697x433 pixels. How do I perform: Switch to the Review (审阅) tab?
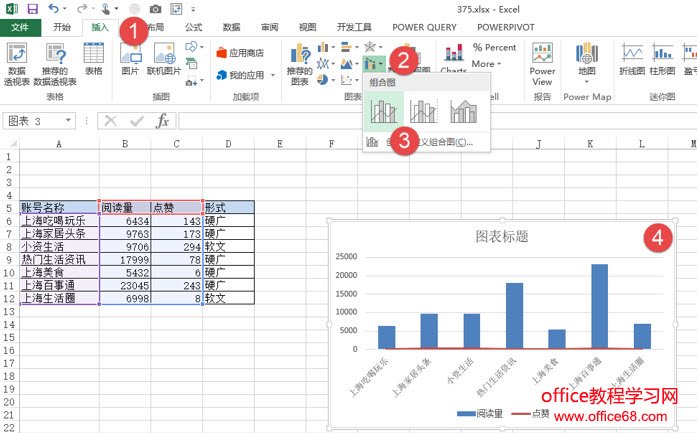click(x=269, y=27)
